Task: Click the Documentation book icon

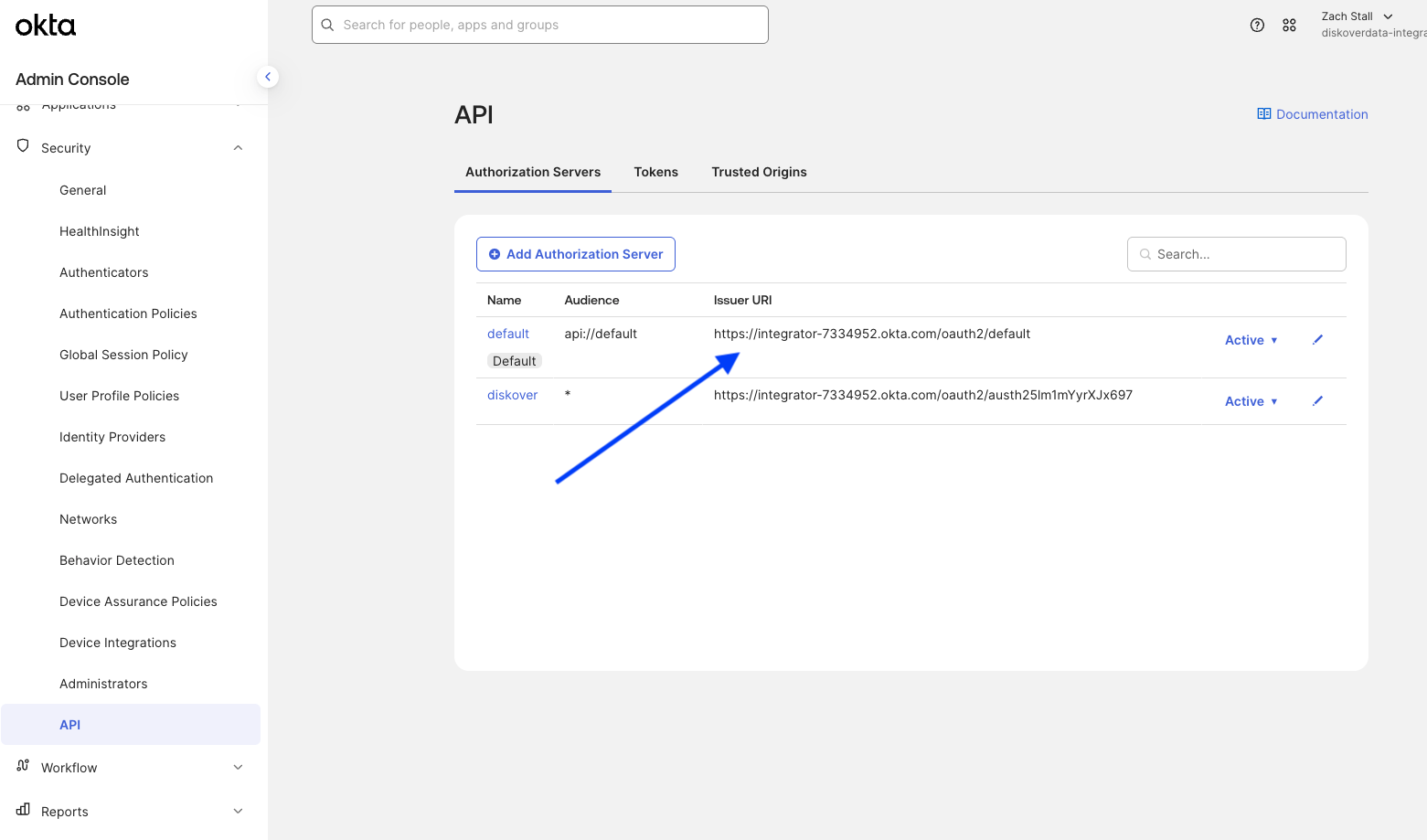Action: click(1264, 114)
